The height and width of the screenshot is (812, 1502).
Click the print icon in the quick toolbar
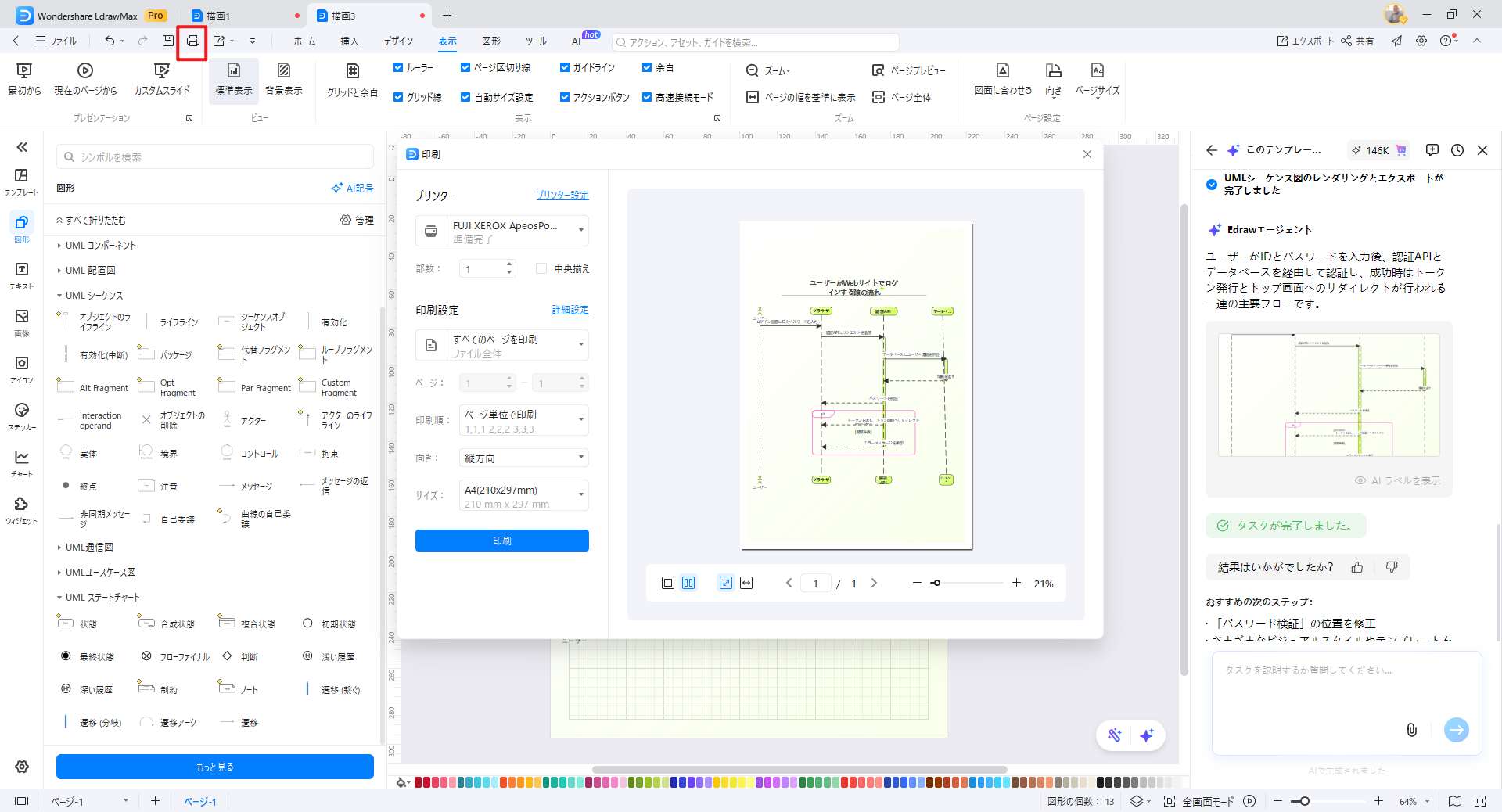point(192,41)
